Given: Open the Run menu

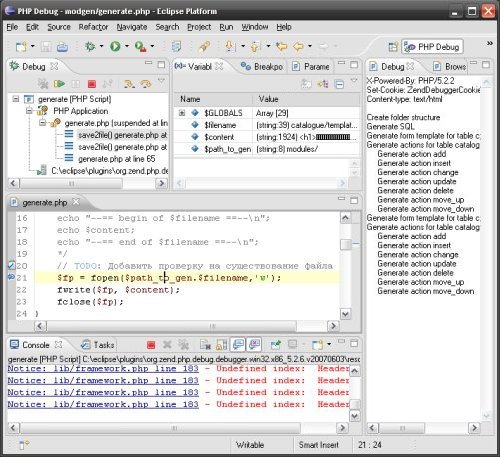Looking at the screenshot, I should (226, 27).
